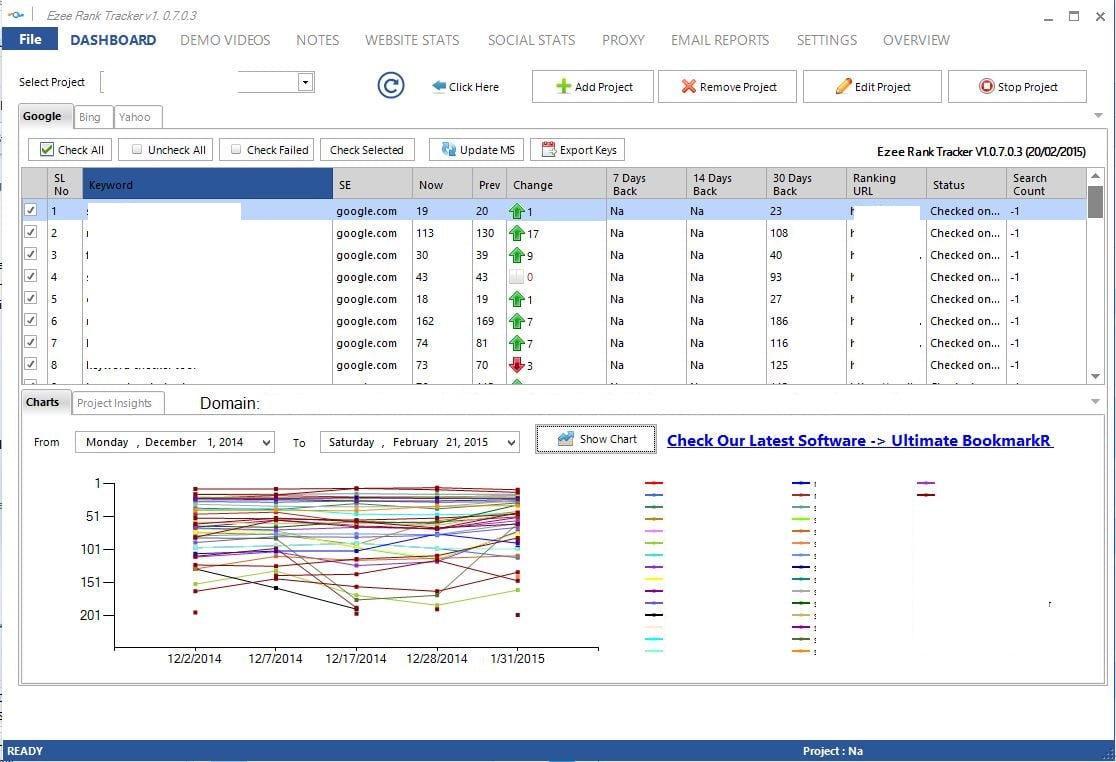Switch to WEBSITE STATS tab
1116x762 pixels.
tap(412, 41)
